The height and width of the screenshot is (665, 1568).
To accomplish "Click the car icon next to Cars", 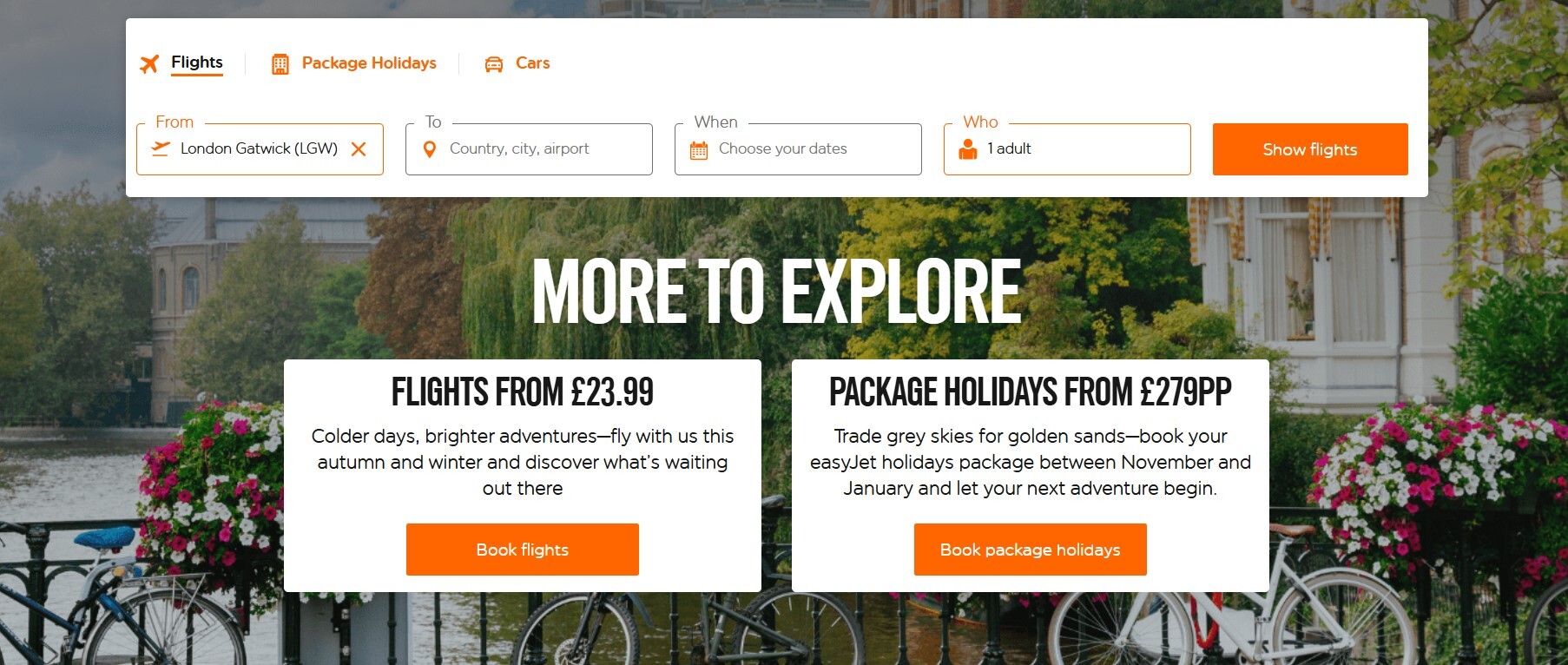I will pos(494,63).
